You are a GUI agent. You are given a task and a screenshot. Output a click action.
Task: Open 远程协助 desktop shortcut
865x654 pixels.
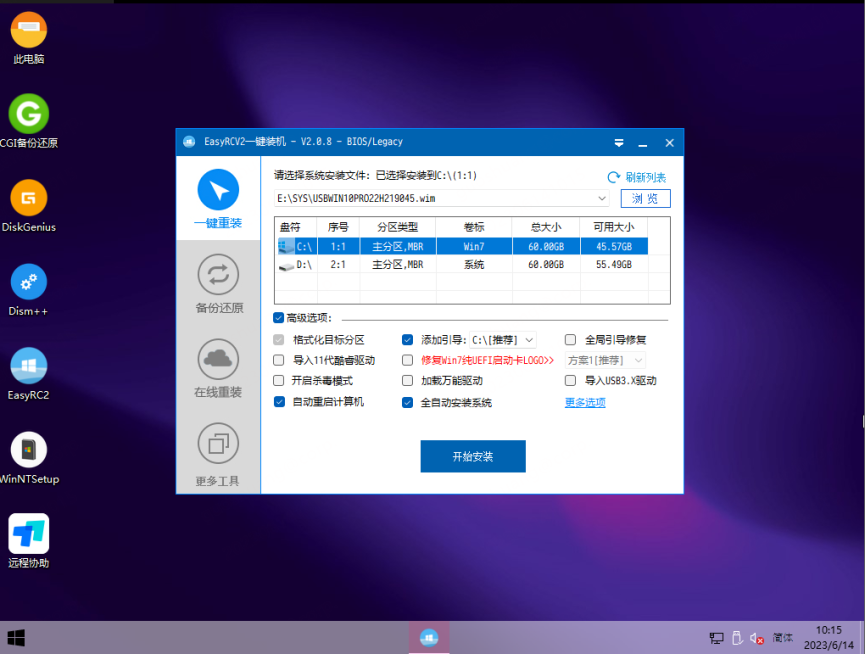(29, 542)
